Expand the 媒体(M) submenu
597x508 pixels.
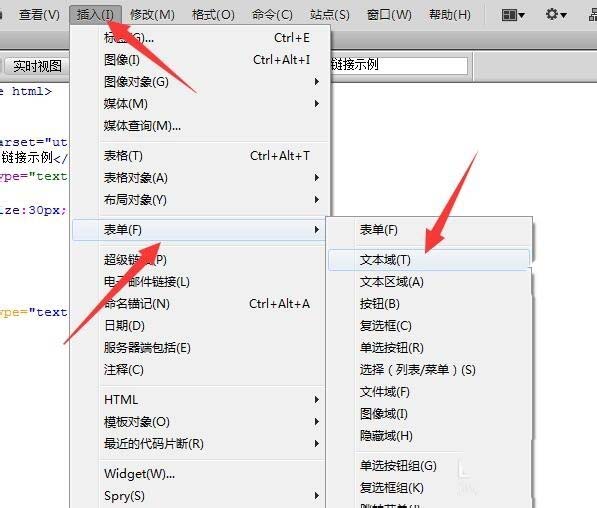point(201,104)
